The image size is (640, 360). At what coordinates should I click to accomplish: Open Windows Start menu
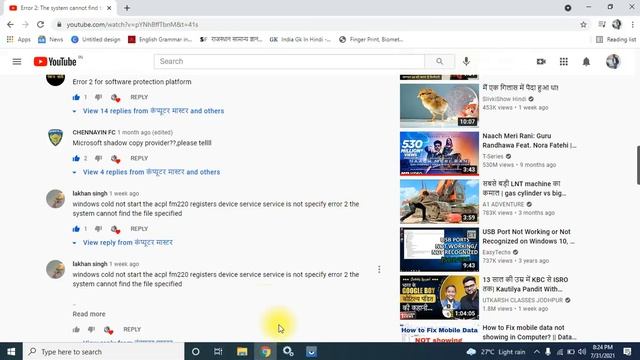(x=11, y=351)
